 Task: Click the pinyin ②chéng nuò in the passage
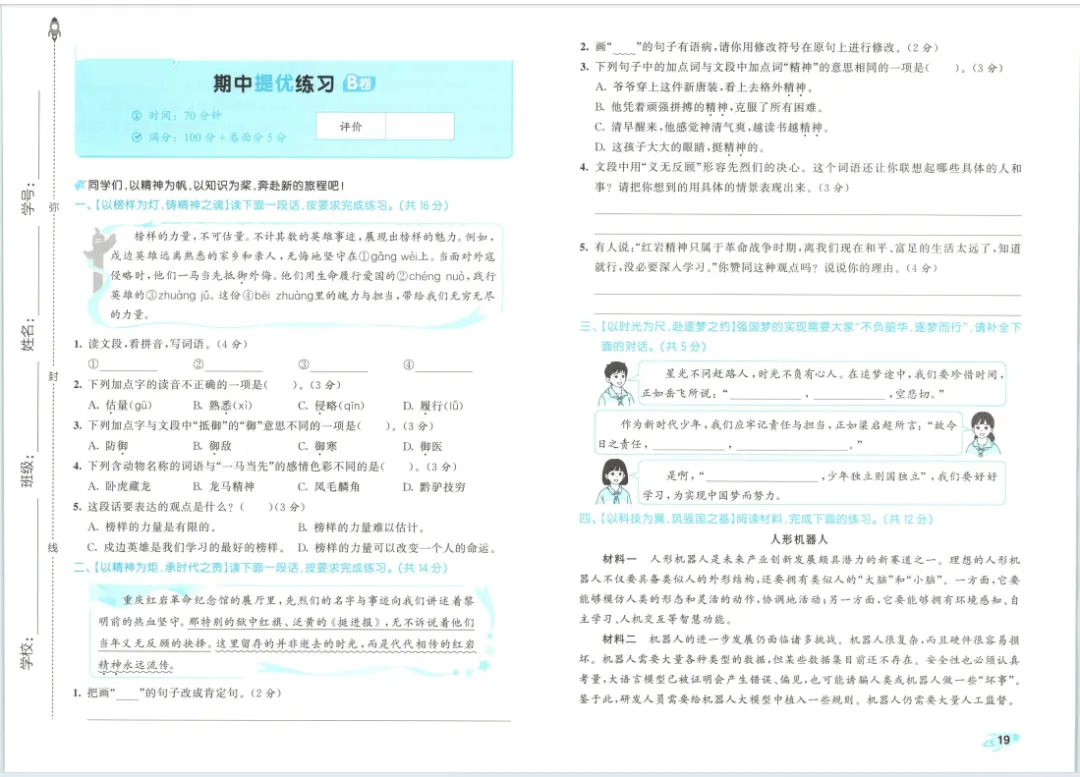[430, 276]
